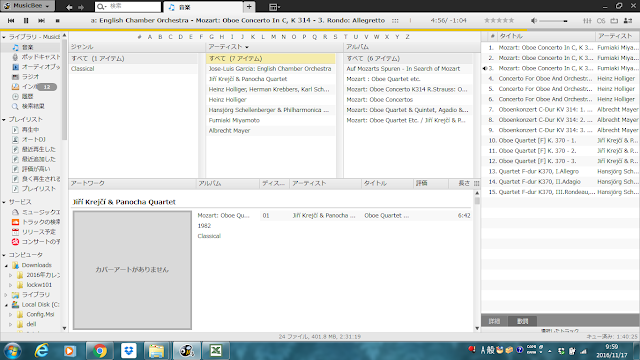Switch to the 詳細 tab
The height and width of the screenshot is (360, 640).
(x=494, y=321)
